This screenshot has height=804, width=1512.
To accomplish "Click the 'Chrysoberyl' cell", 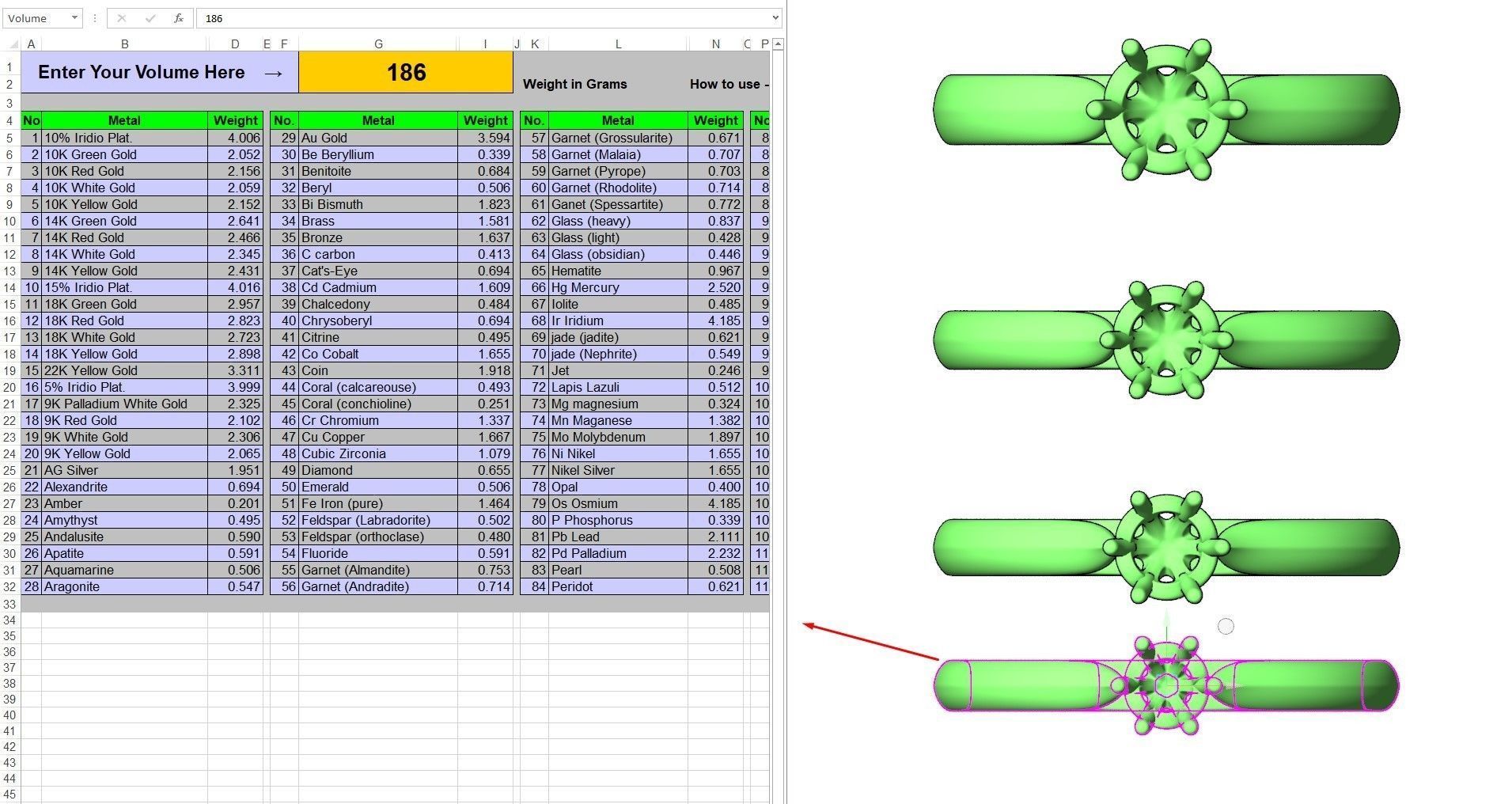I will point(378,320).
